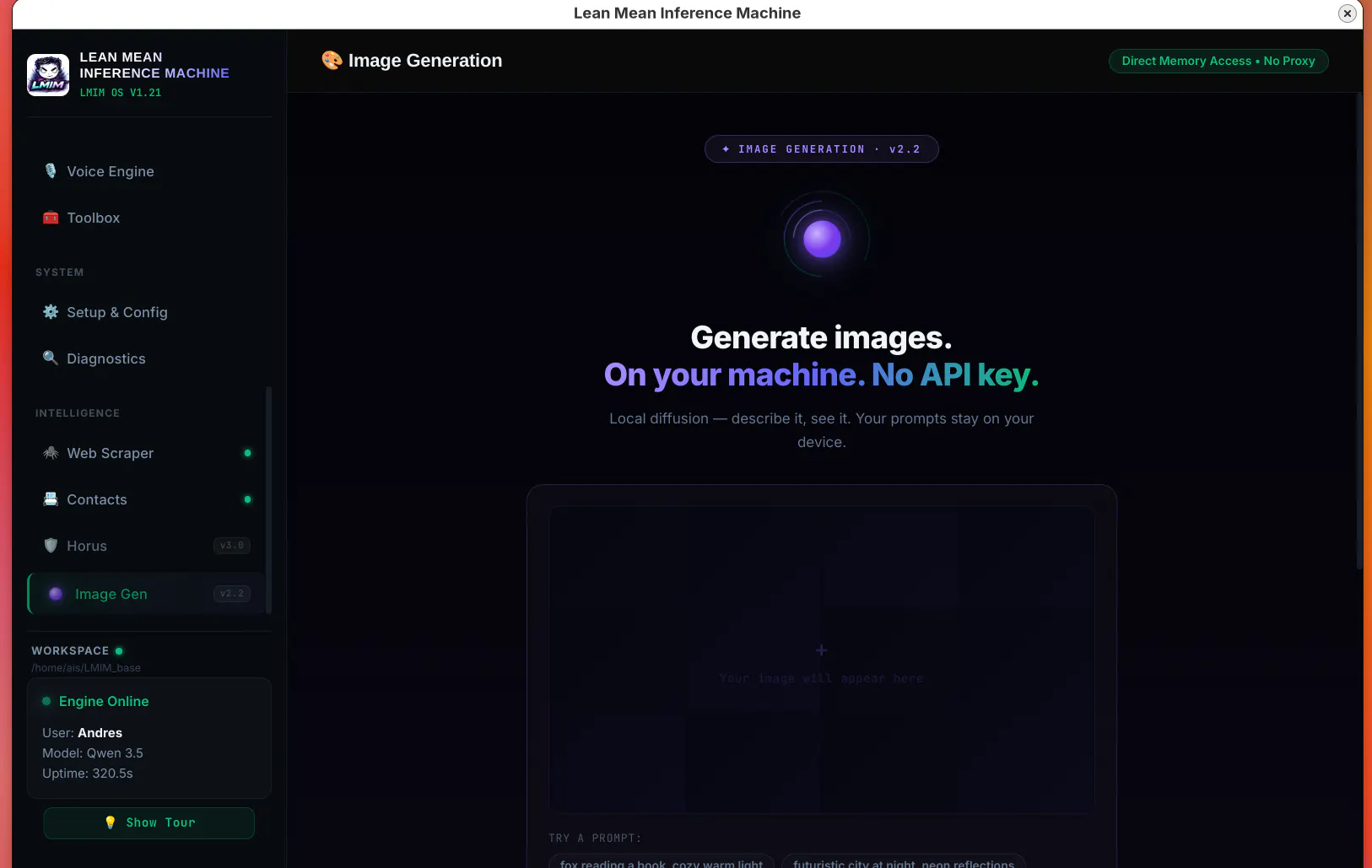Click the Direct Memory Access No Proxy badge

coord(1218,61)
